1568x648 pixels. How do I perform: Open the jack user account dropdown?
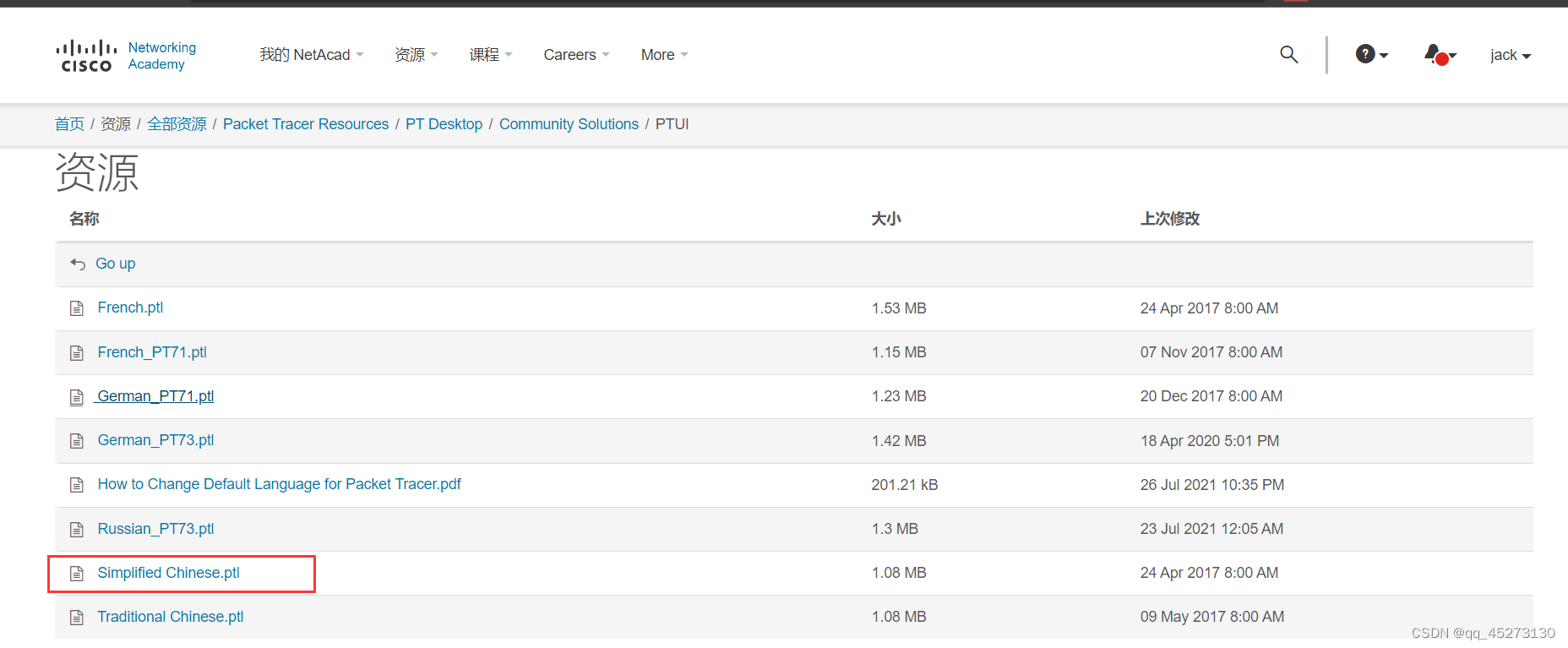tap(1511, 55)
